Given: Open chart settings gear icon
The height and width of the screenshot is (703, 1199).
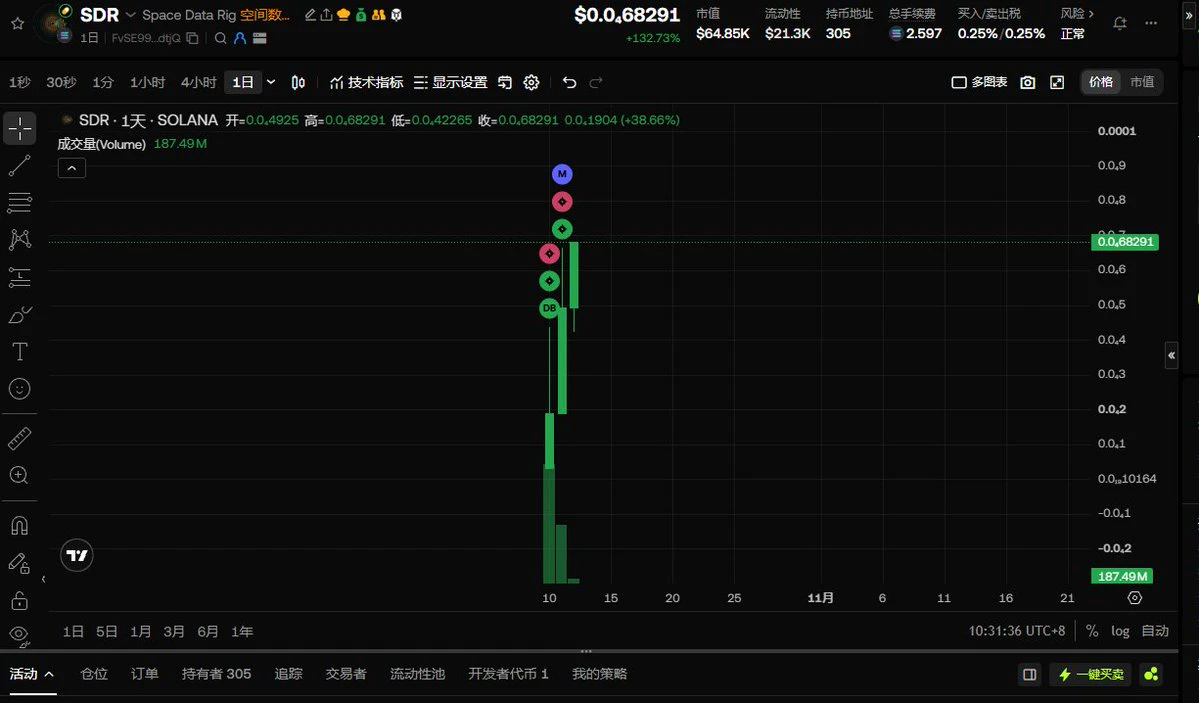Looking at the screenshot, I should [x=531, y=83].
